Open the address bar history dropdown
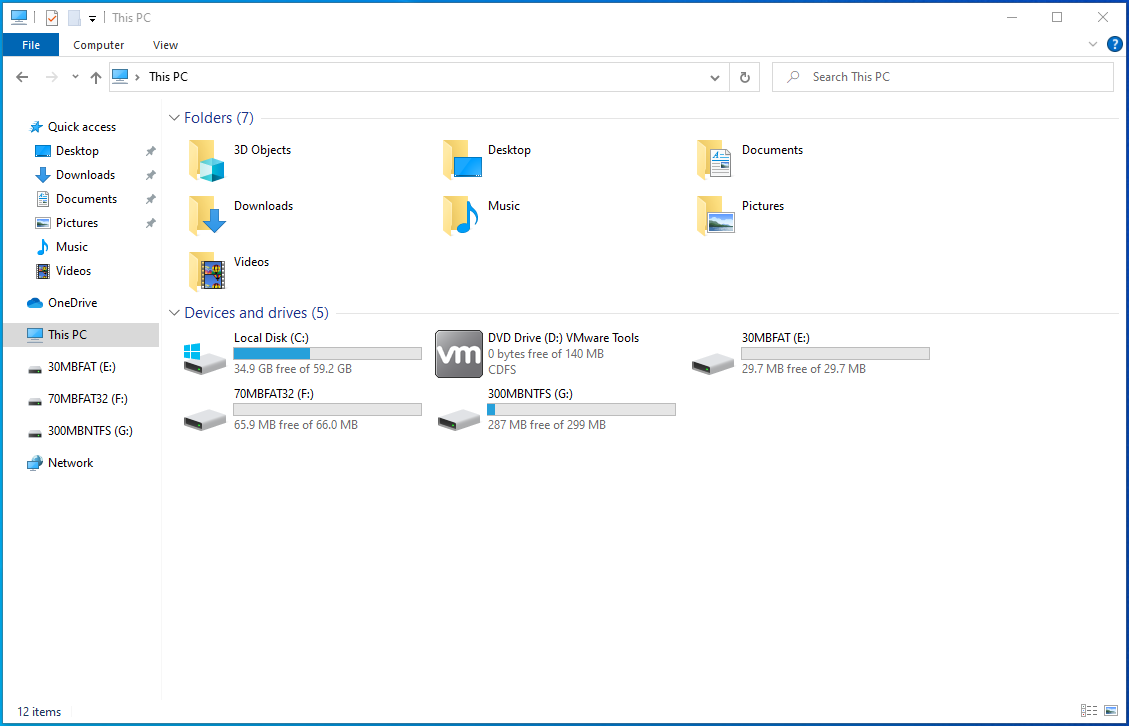1129x726 pixels. coord(714,77)
